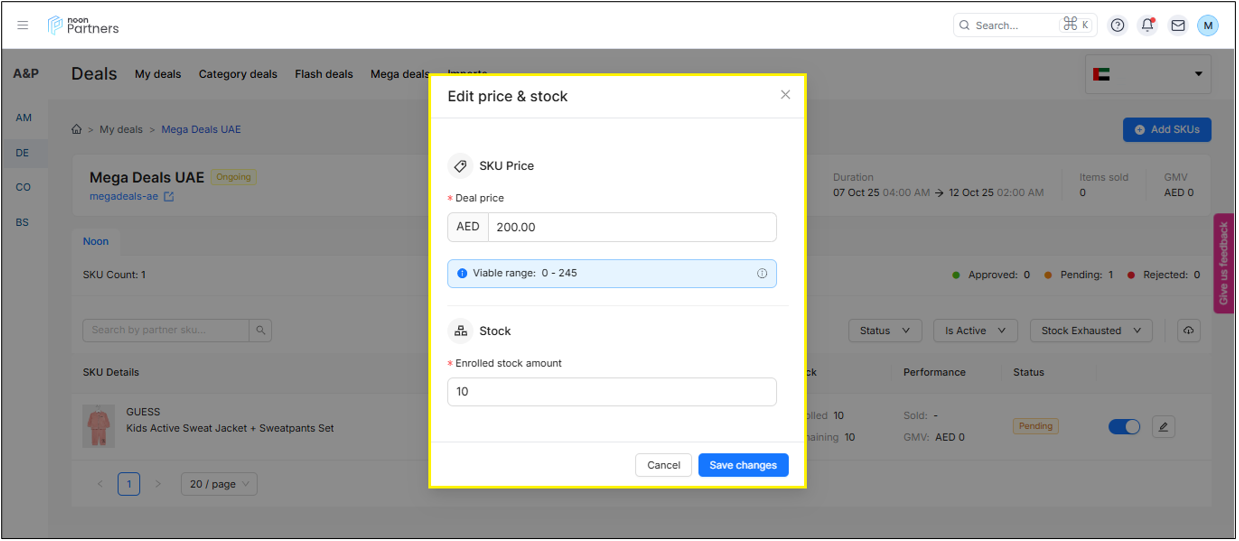Open the country flag dropdown
The height and width of the screenshot is (541, 1239).
coord(1148,74)
